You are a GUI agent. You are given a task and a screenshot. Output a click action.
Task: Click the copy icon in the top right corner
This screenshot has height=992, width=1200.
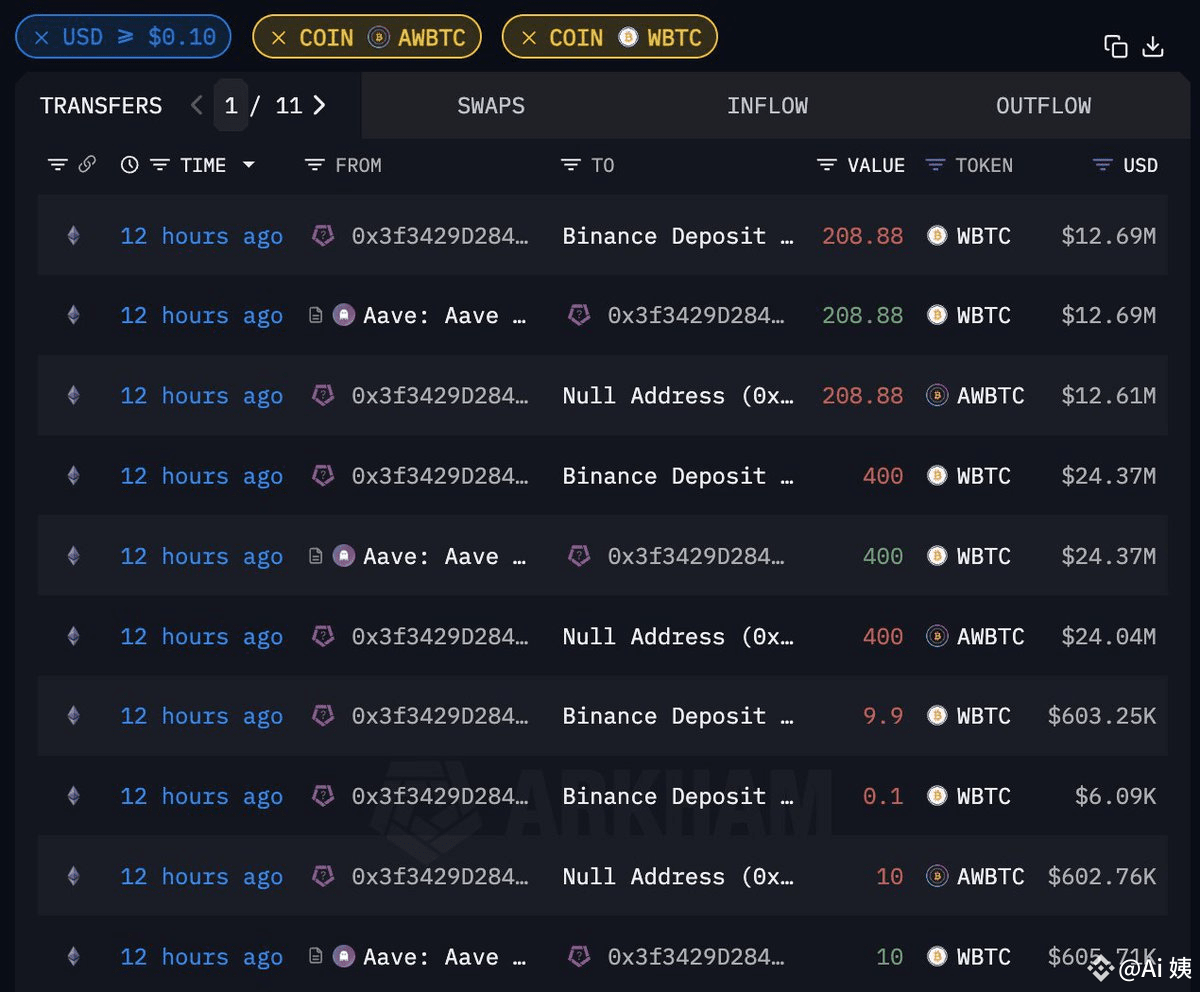(x=1116, y=46)
